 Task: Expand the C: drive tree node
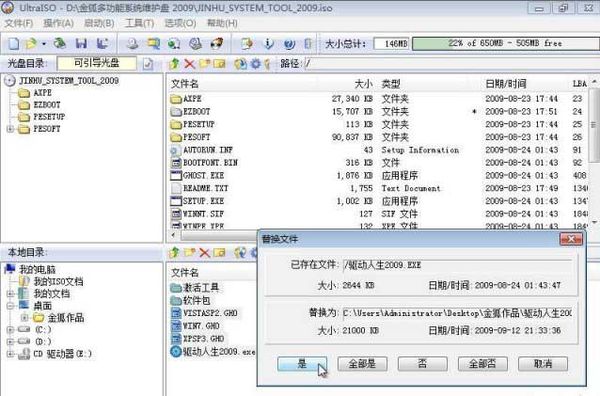[x=11, y=329]
